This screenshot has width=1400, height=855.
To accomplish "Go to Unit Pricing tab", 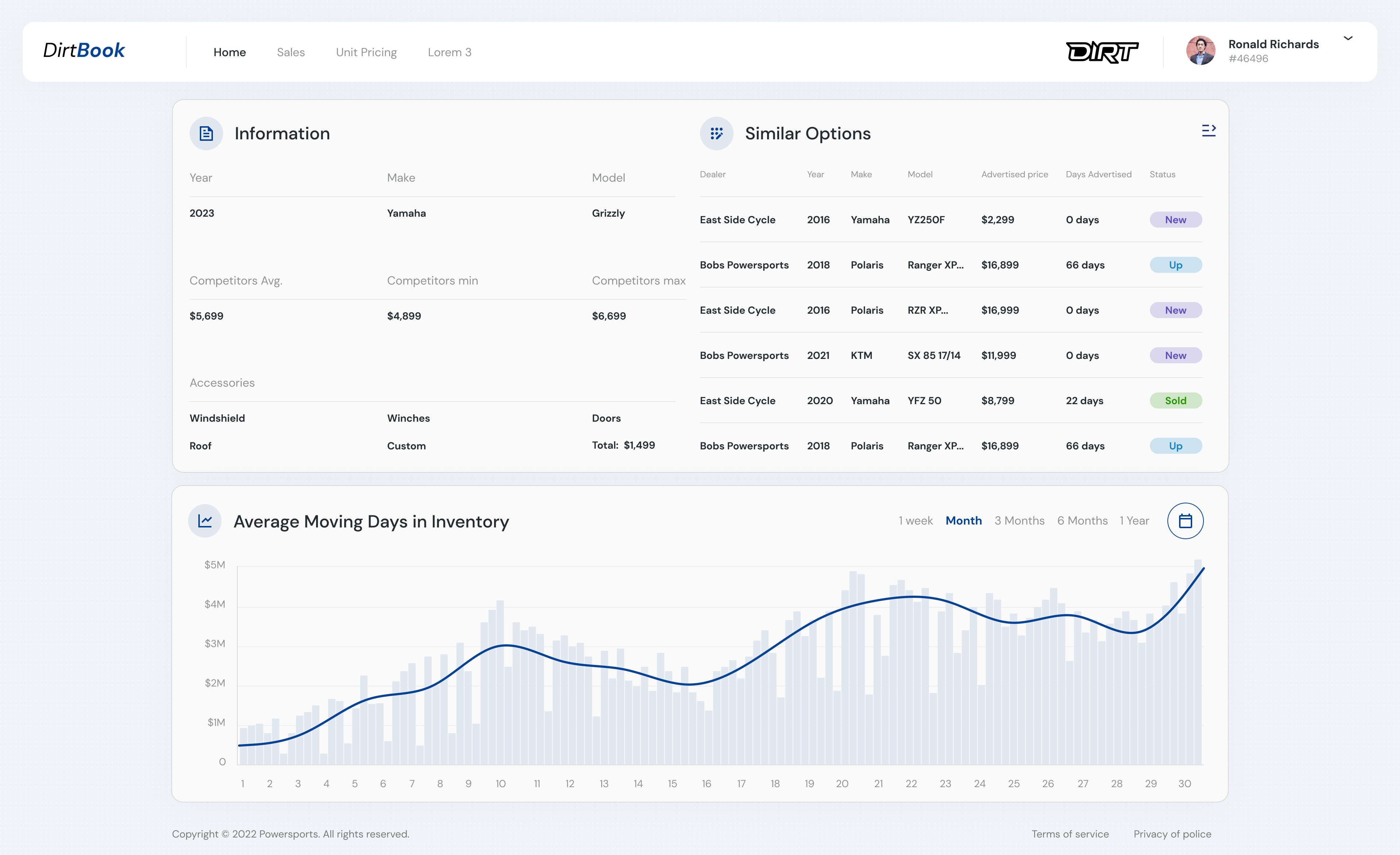I will 366,52.
